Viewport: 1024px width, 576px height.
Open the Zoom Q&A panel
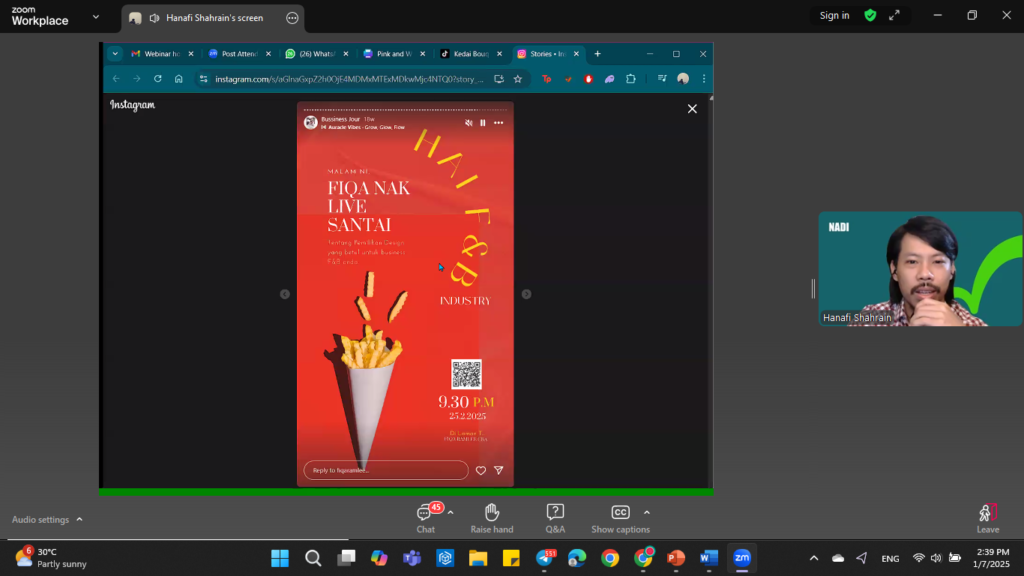pos(555,519)
